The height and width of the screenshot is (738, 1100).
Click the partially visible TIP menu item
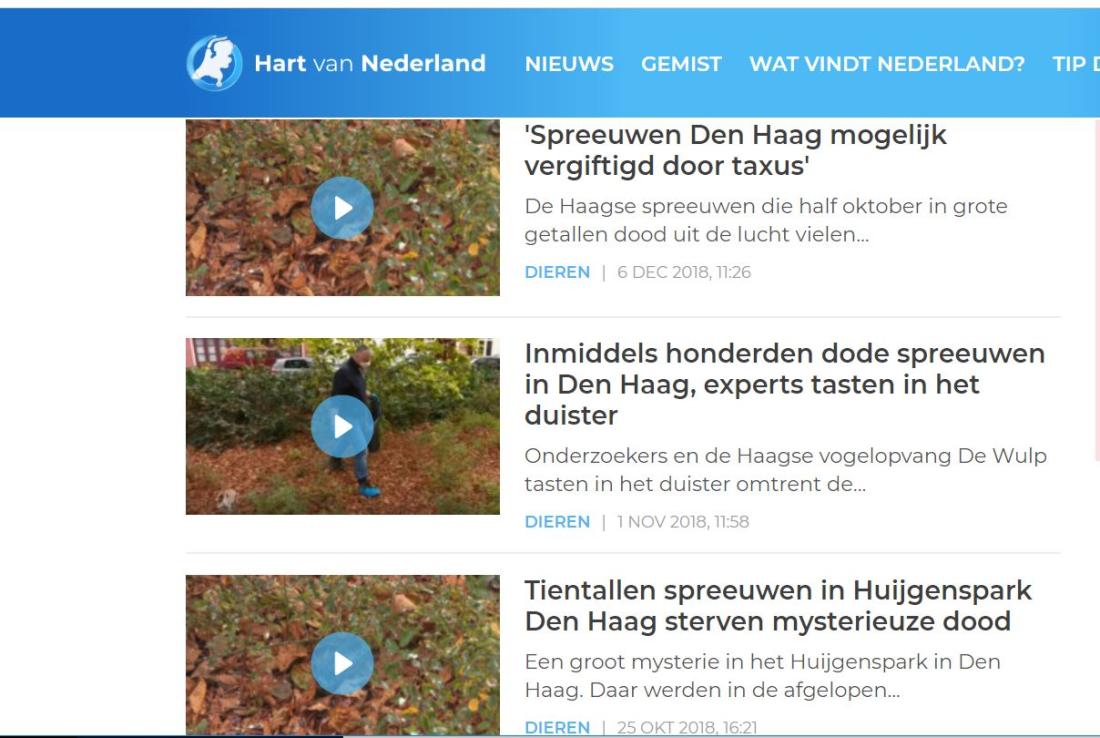click(1075, 64)
